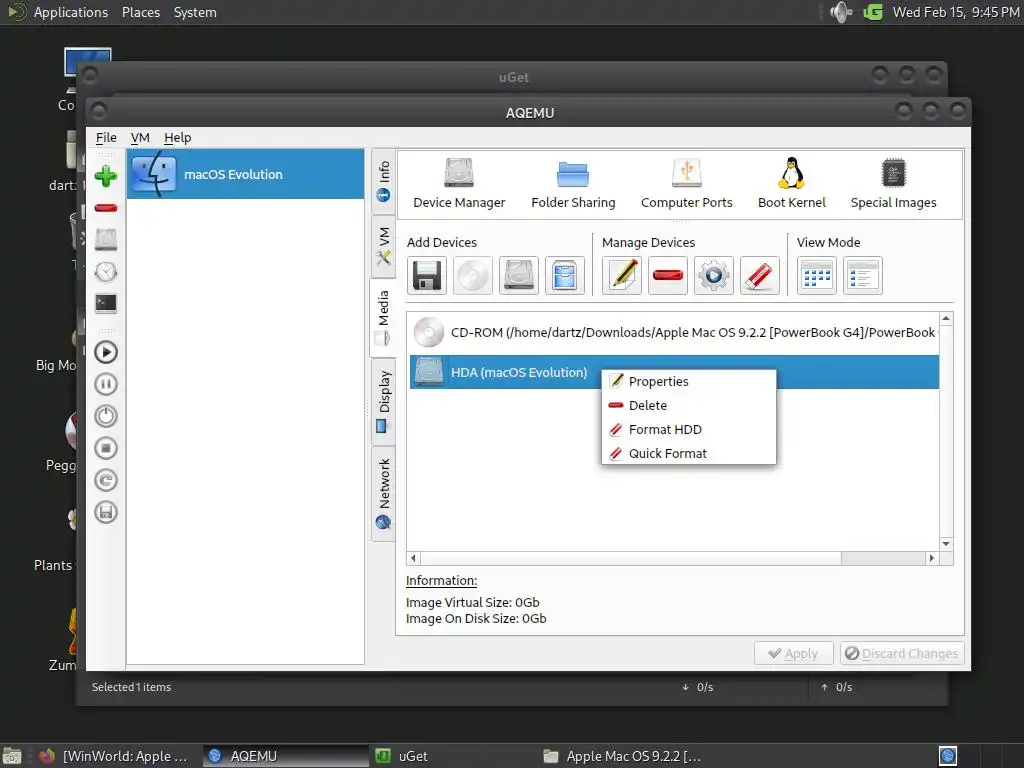This screenshot has height=768, width=1024.
Task: Click device list scroll up arrow
Action: tap(946, 319)
